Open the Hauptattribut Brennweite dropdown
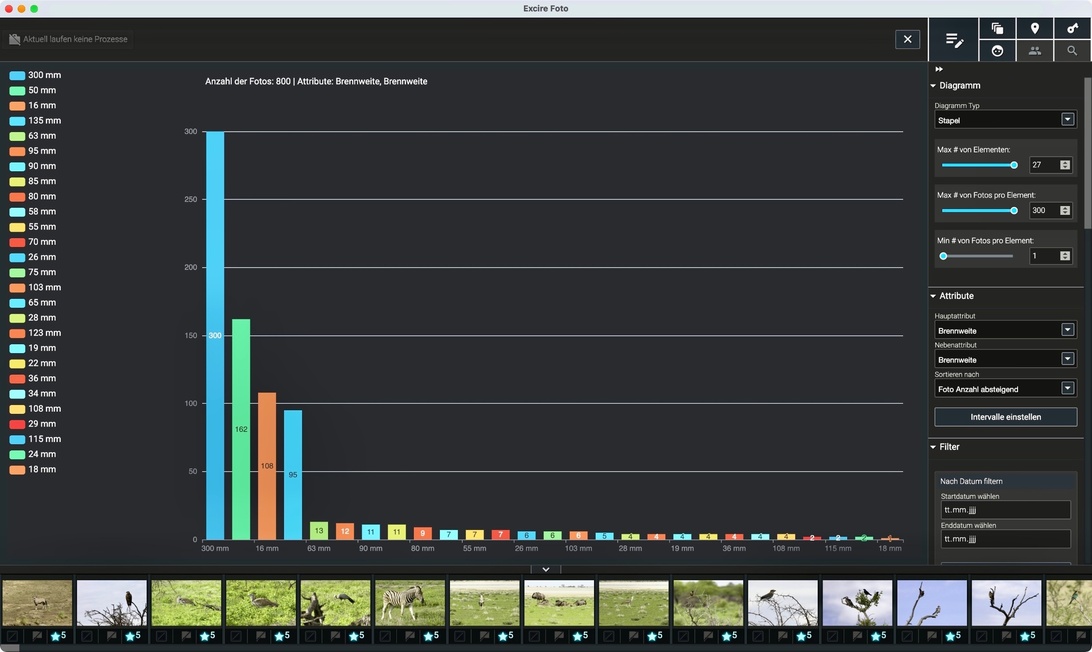 (1004, 330)
